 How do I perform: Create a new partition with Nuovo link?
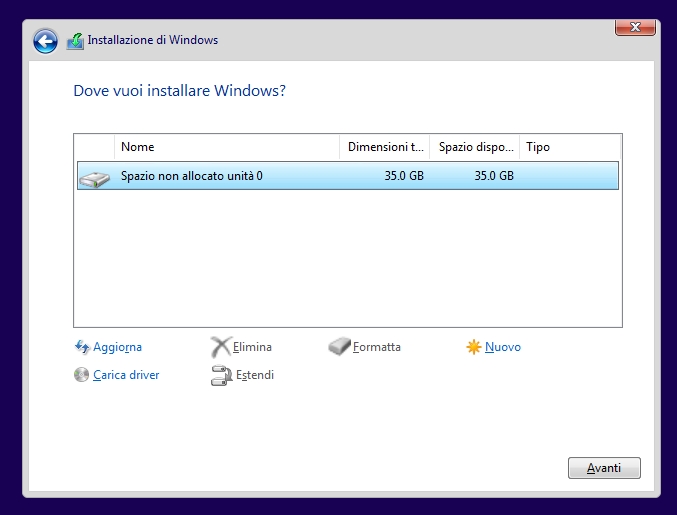click(x=503, y=347)
